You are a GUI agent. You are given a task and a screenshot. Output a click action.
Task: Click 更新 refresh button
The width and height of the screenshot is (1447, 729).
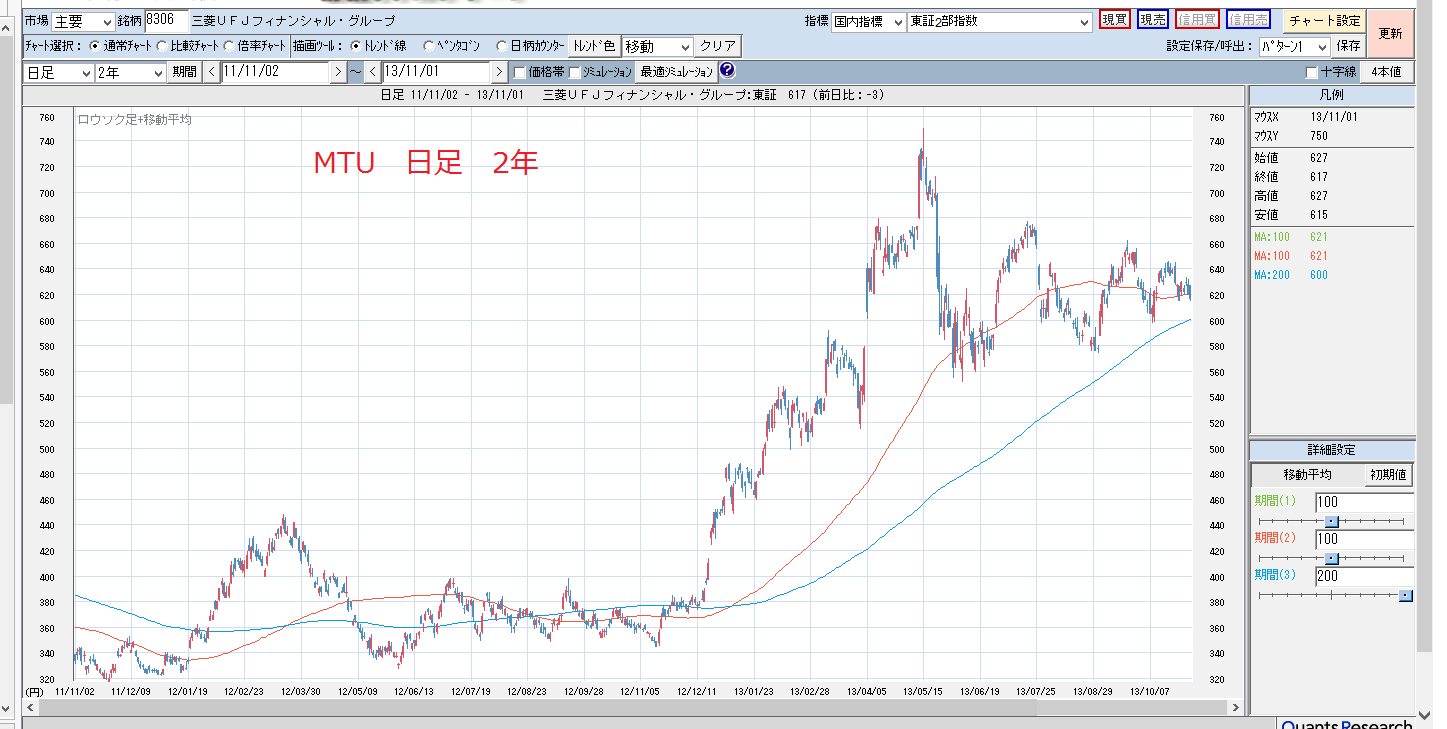tap(1390, 33)
